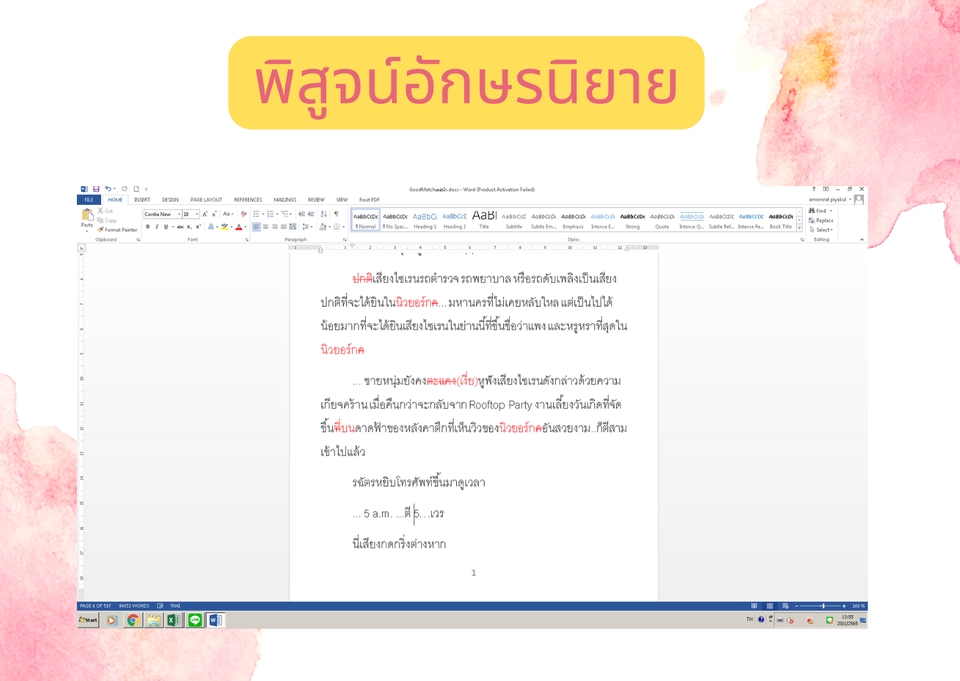Click the Windows Start button
Viewport: 960px width, 681px height.
88,620
